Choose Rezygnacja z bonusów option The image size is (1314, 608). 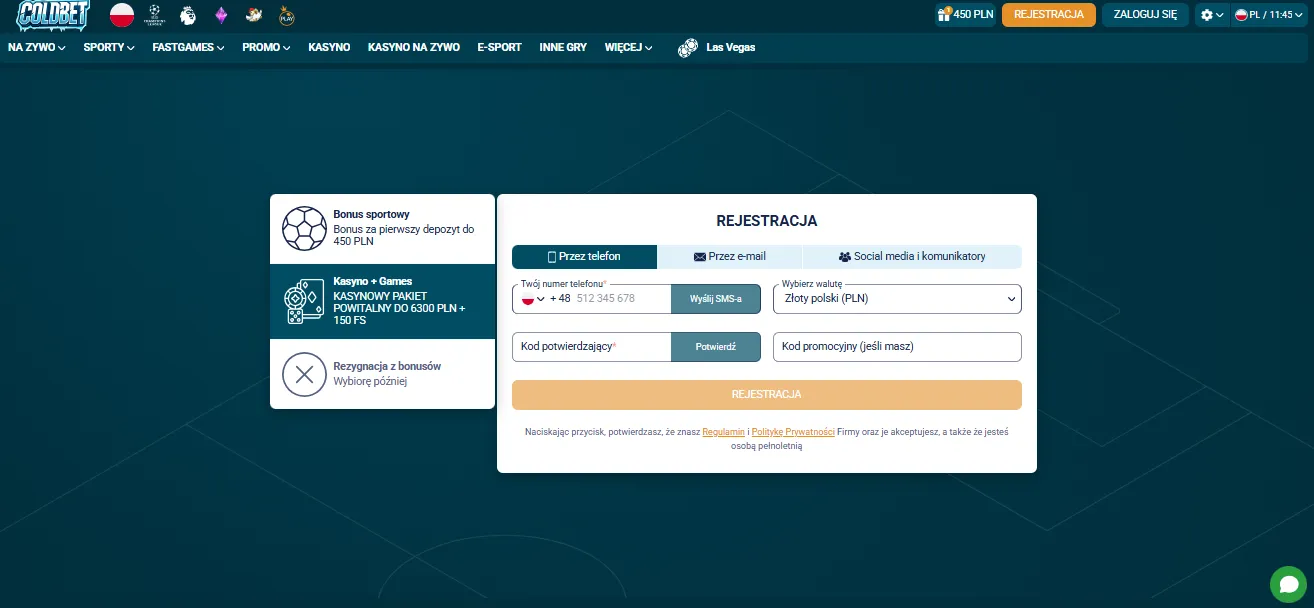click(382, 374)
